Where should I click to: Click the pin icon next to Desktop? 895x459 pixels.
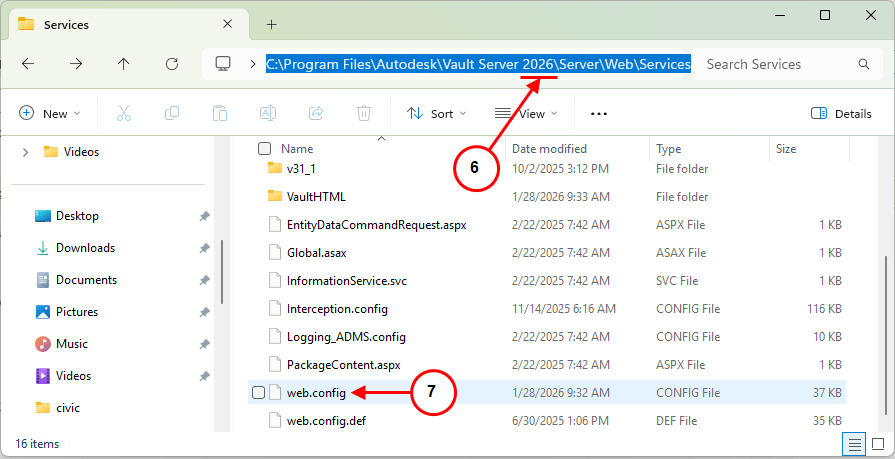(204, 216)
